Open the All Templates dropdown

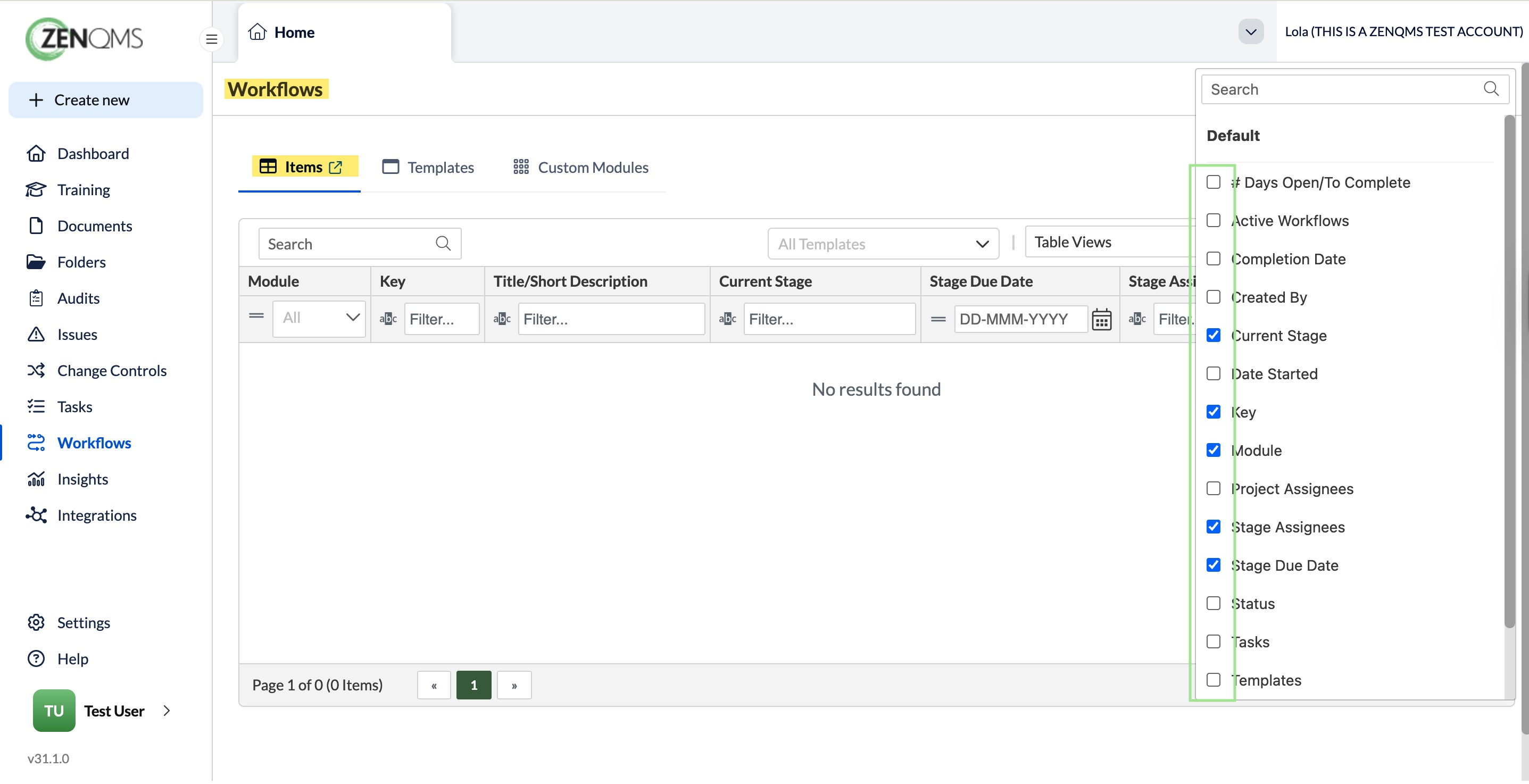pos(883,244)
